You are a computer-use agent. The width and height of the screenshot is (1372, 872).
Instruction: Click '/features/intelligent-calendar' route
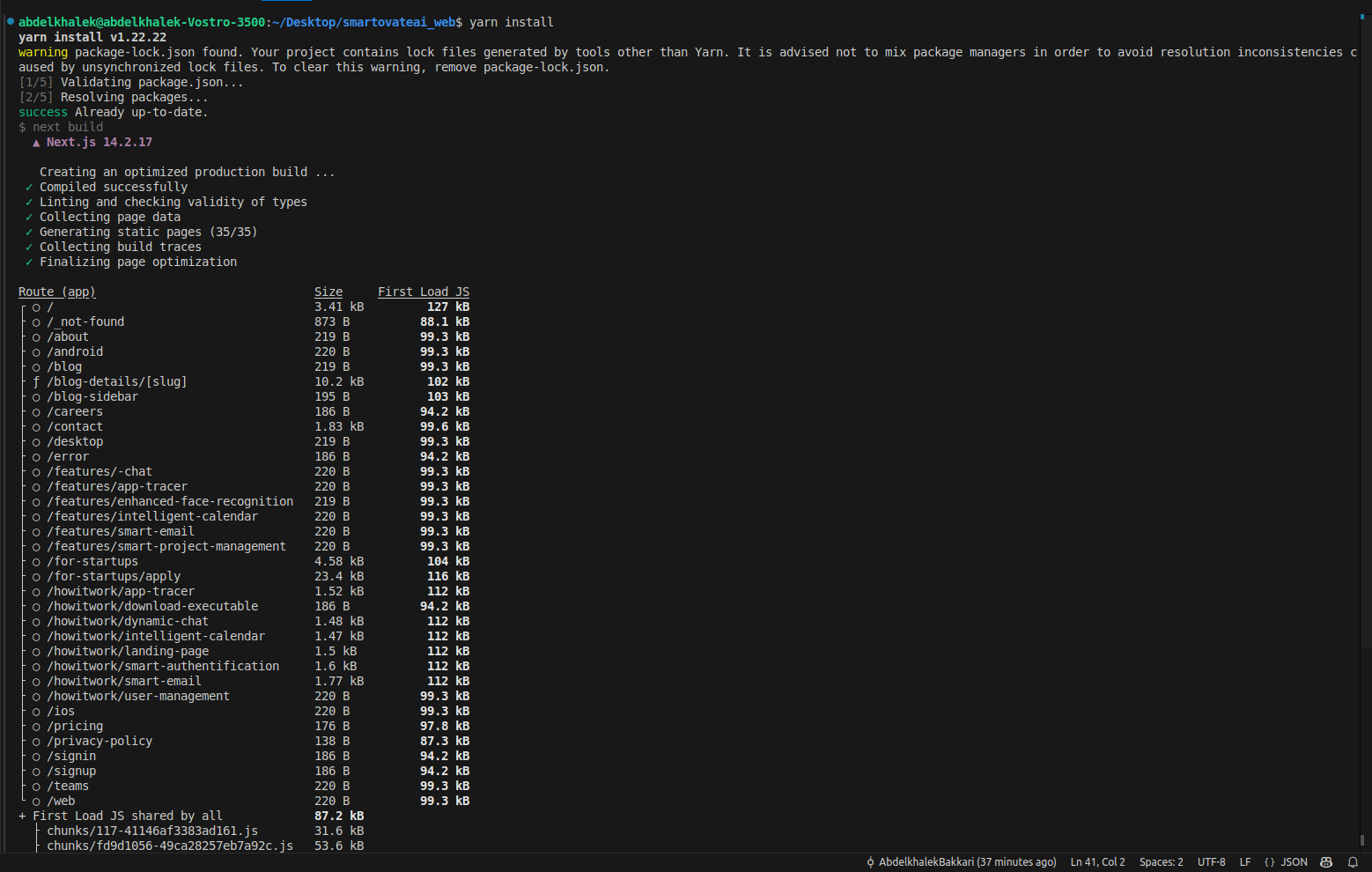pos(152,516)
